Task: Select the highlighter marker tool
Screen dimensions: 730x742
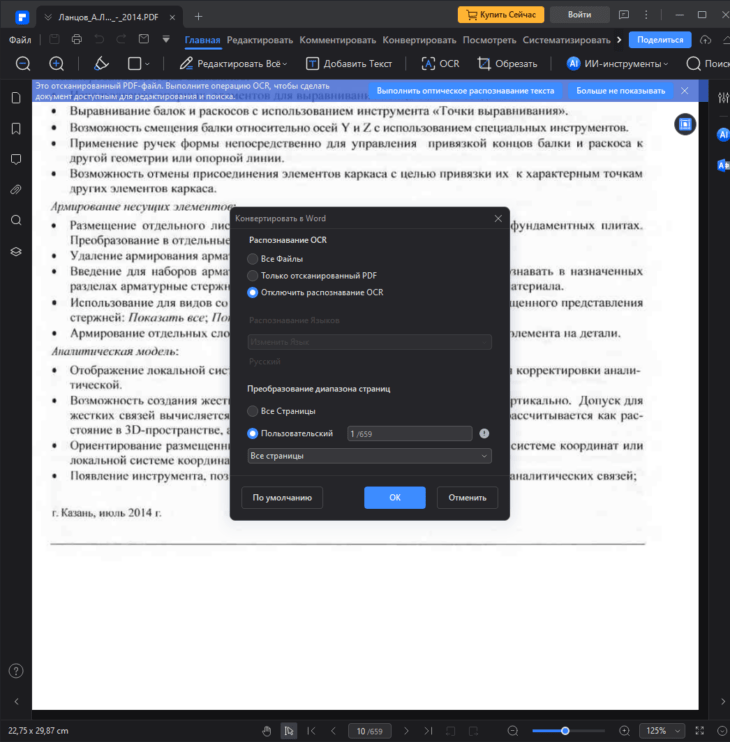Action: pos(101,63)
